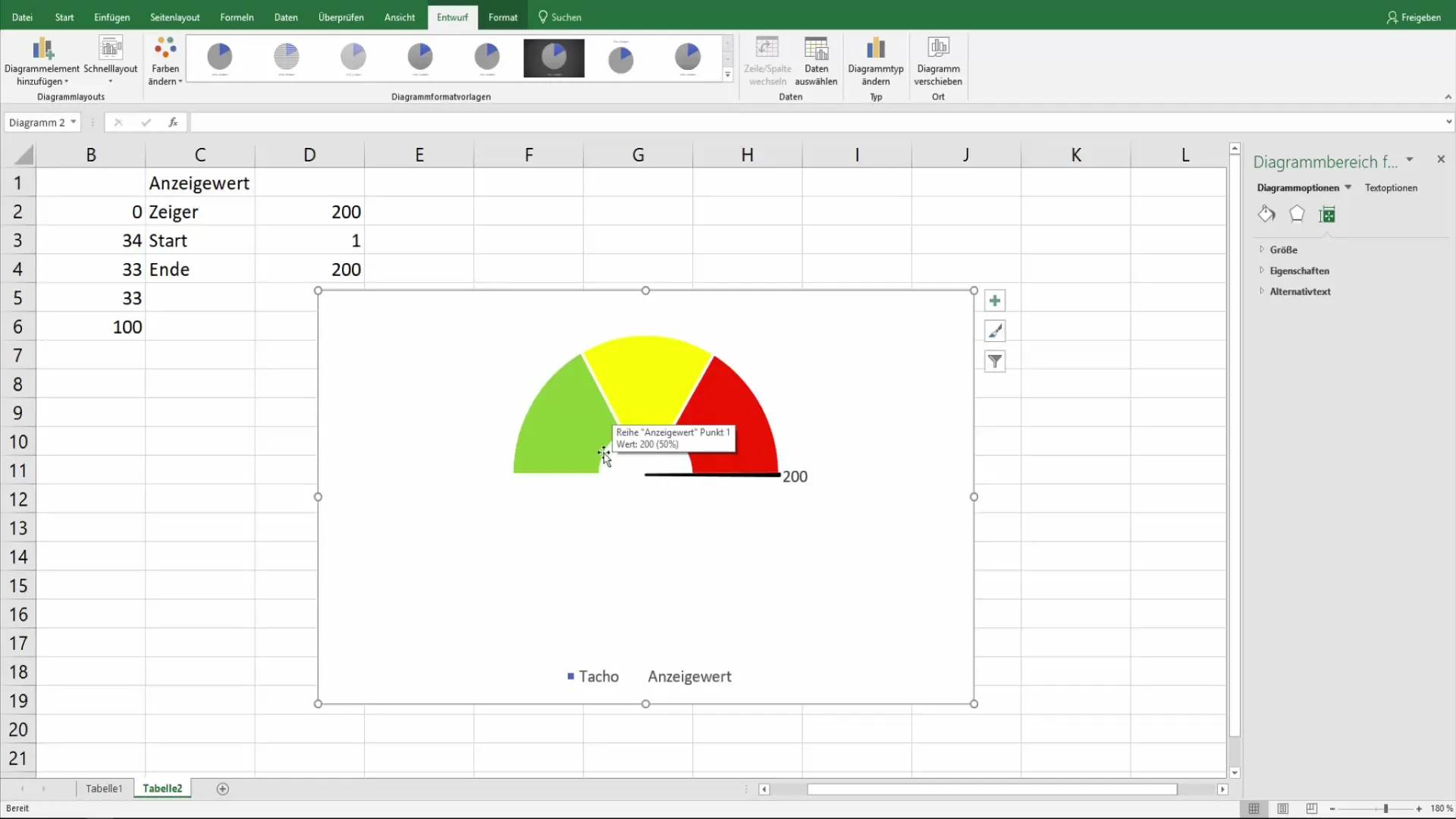Click Daten auswählen icon
Screen dimensions: 1456x819
pos(816,61)
